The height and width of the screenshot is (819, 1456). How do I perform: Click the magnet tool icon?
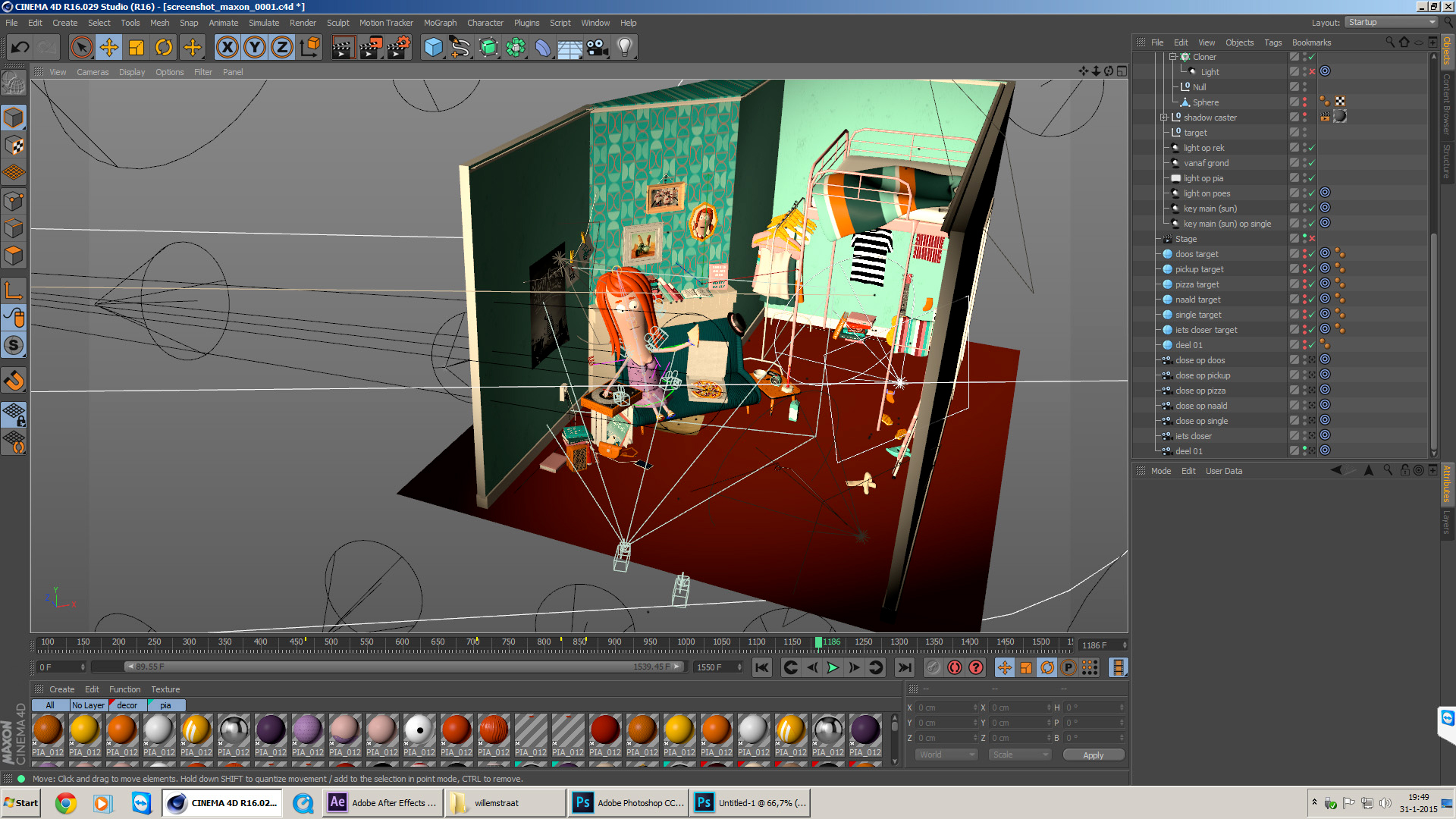tap(14, 381)
